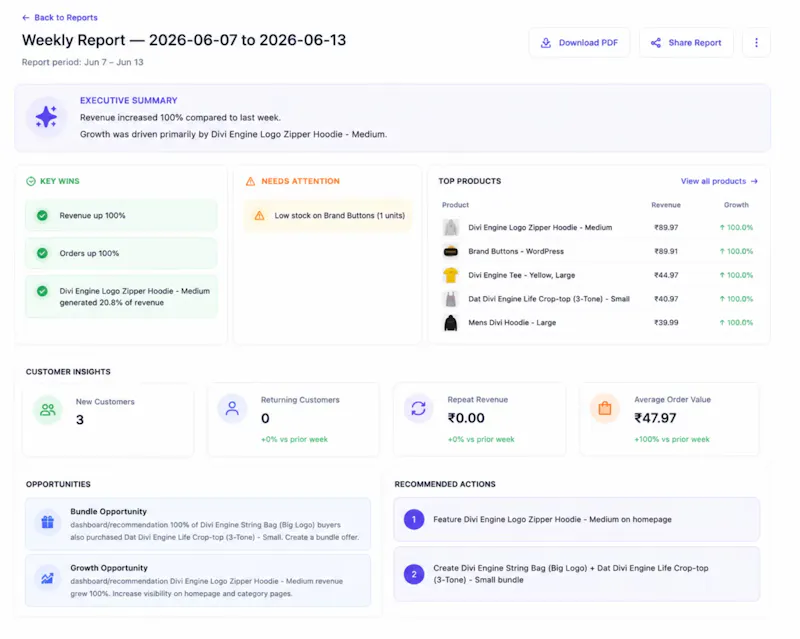Click the Weekly Report title heading
Screen dimensions: 800x639
pyautogui.click(x=184, y=40)
